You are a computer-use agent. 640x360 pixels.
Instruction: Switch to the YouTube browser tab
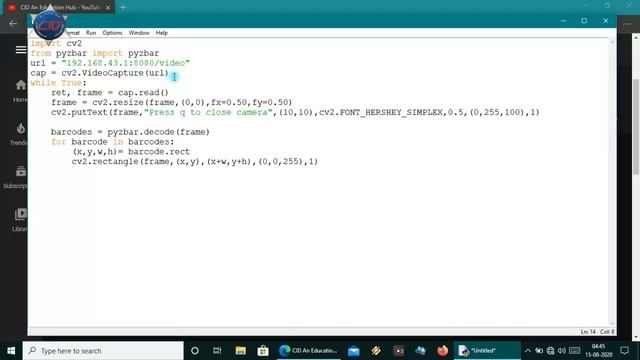[59, 7]
